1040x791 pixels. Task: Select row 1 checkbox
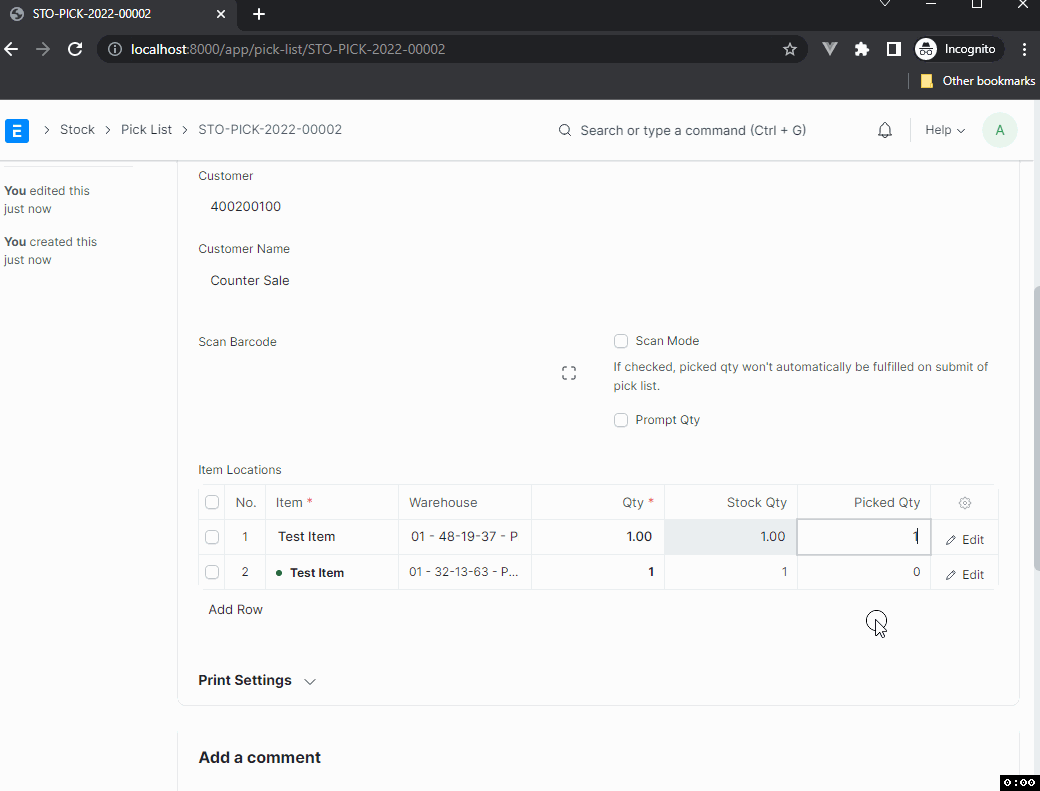212,537
